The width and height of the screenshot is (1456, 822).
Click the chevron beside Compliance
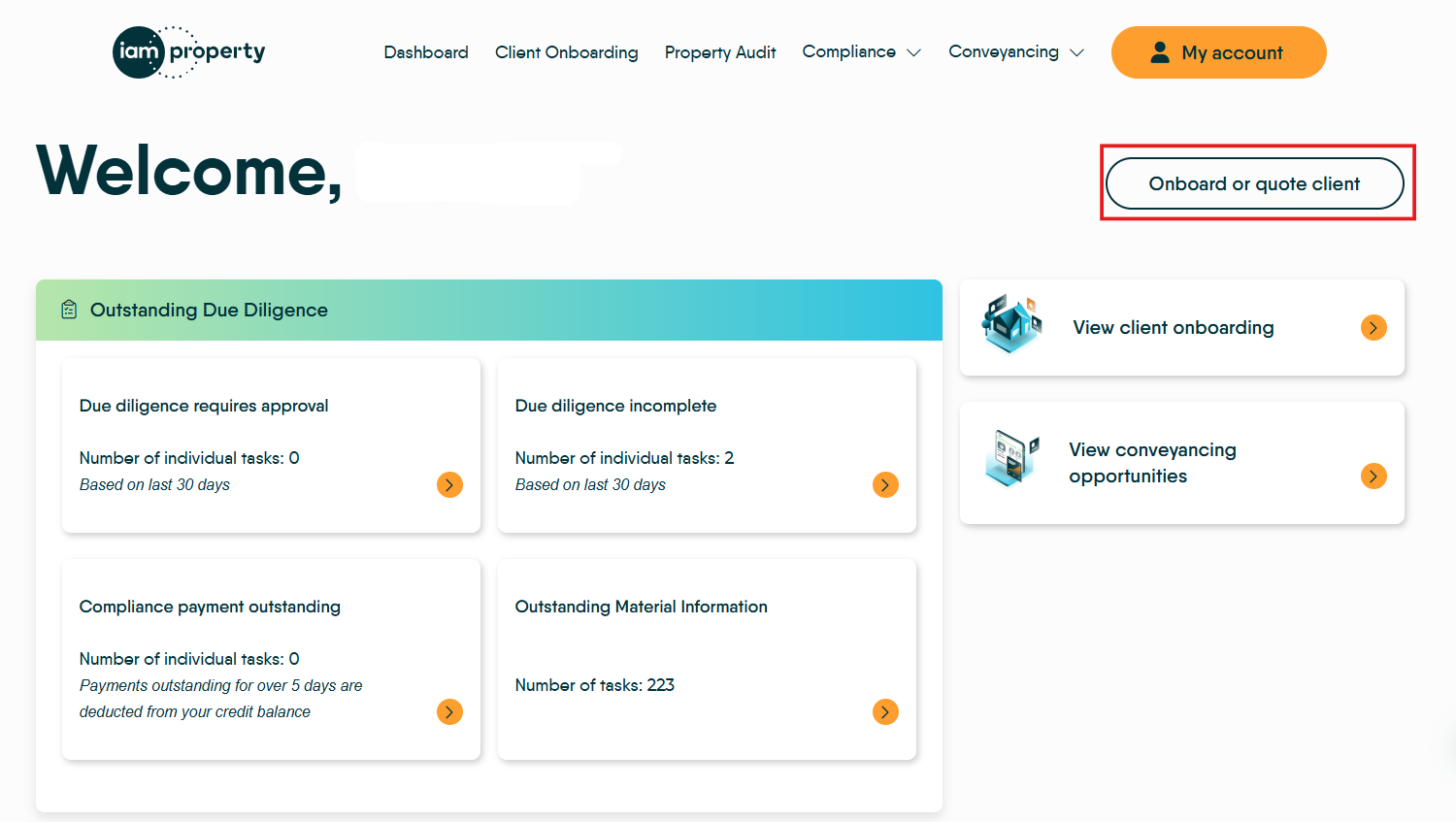pos(915,53)
